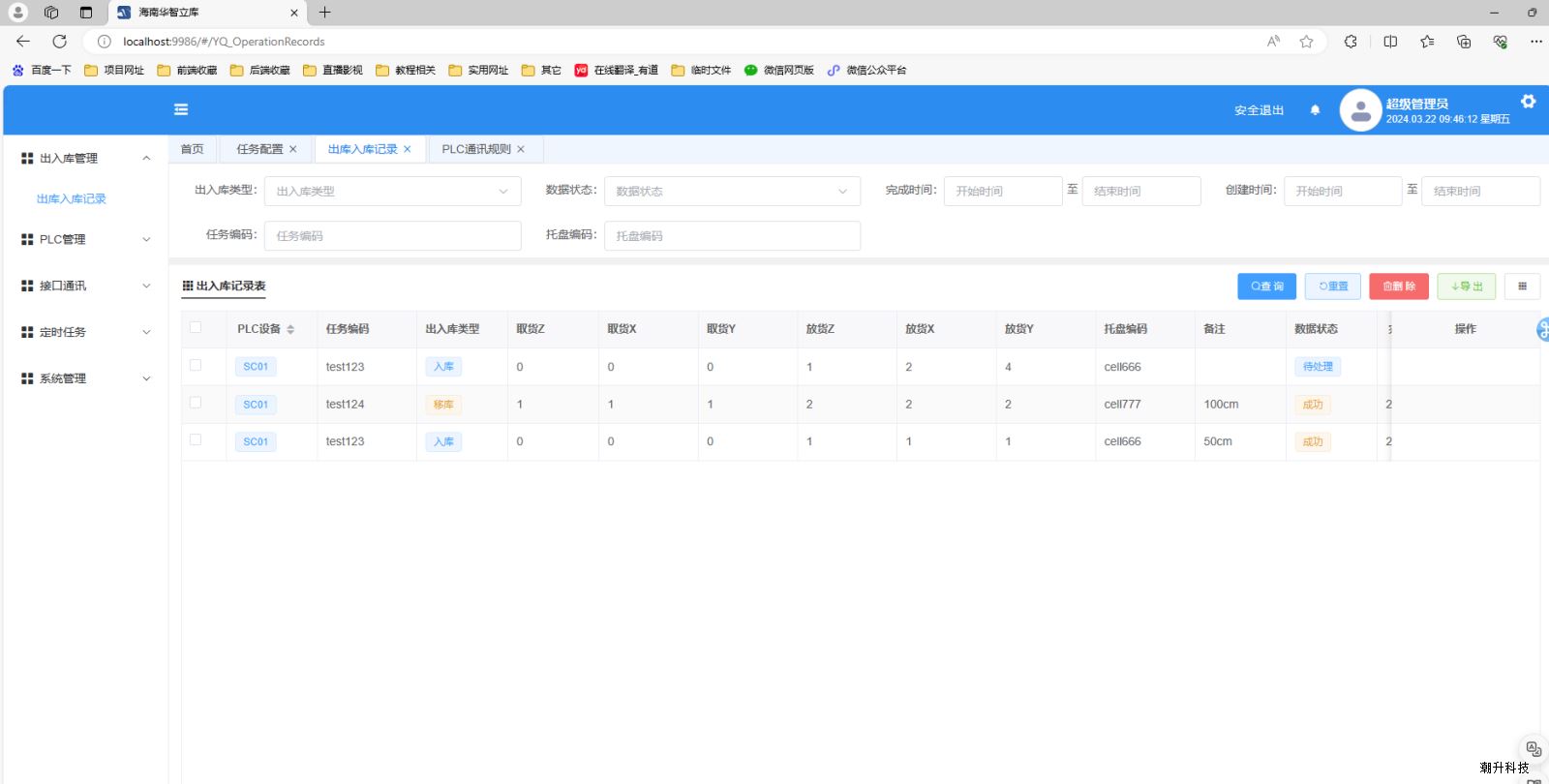
Task: Collapse the sidebar with the hamburger icon
Action: (x=181, y=109)
